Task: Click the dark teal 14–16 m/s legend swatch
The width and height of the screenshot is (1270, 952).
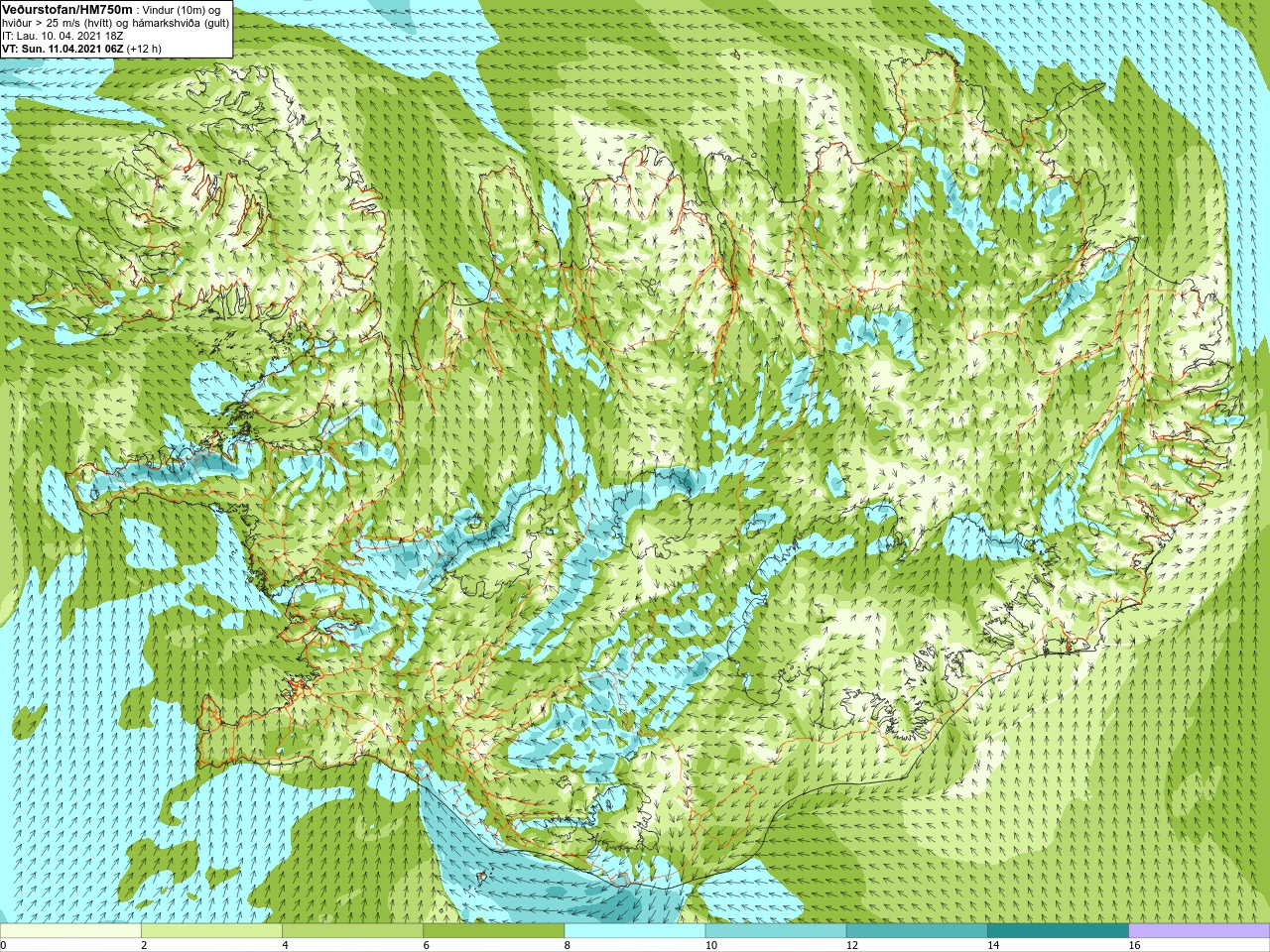Action: pos(1059,931)
